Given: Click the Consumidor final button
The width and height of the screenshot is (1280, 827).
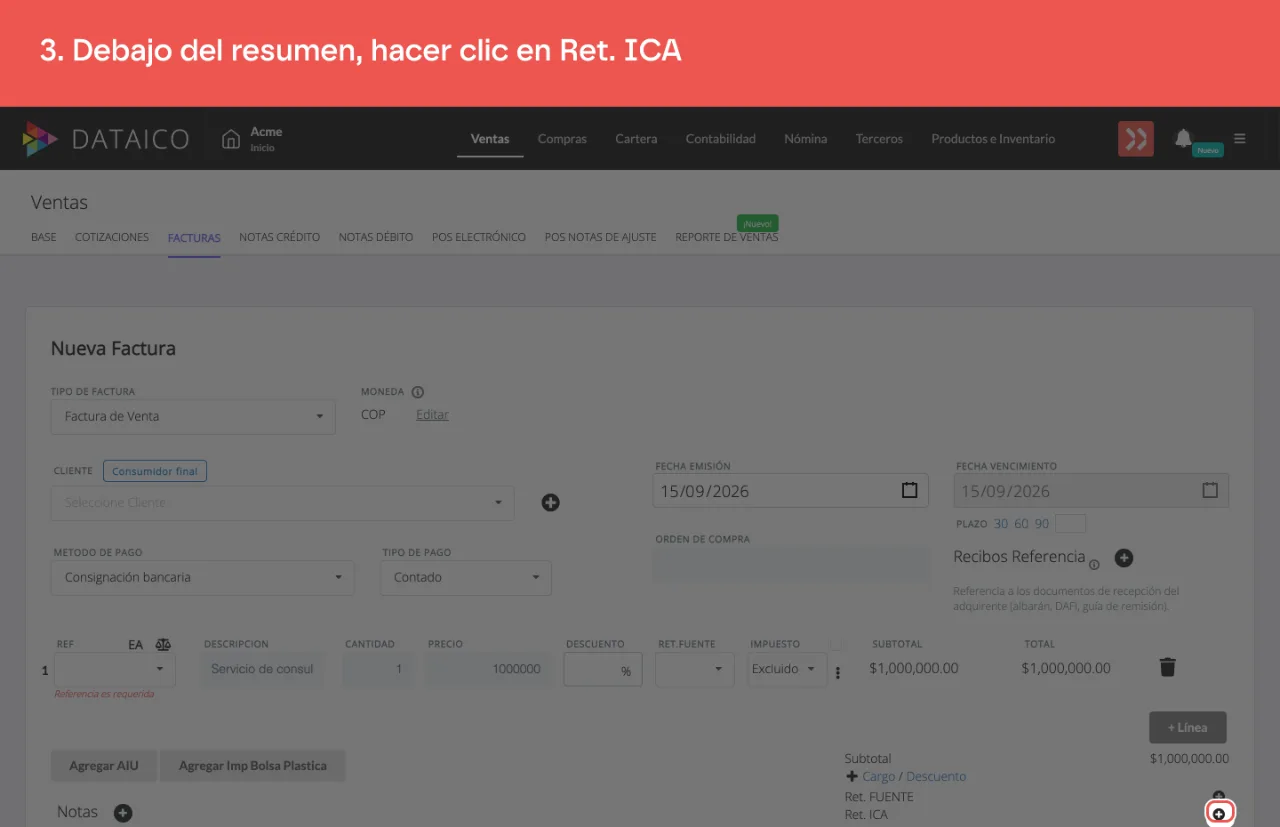Looking at the screenshot, I should [x=155, y=471].
